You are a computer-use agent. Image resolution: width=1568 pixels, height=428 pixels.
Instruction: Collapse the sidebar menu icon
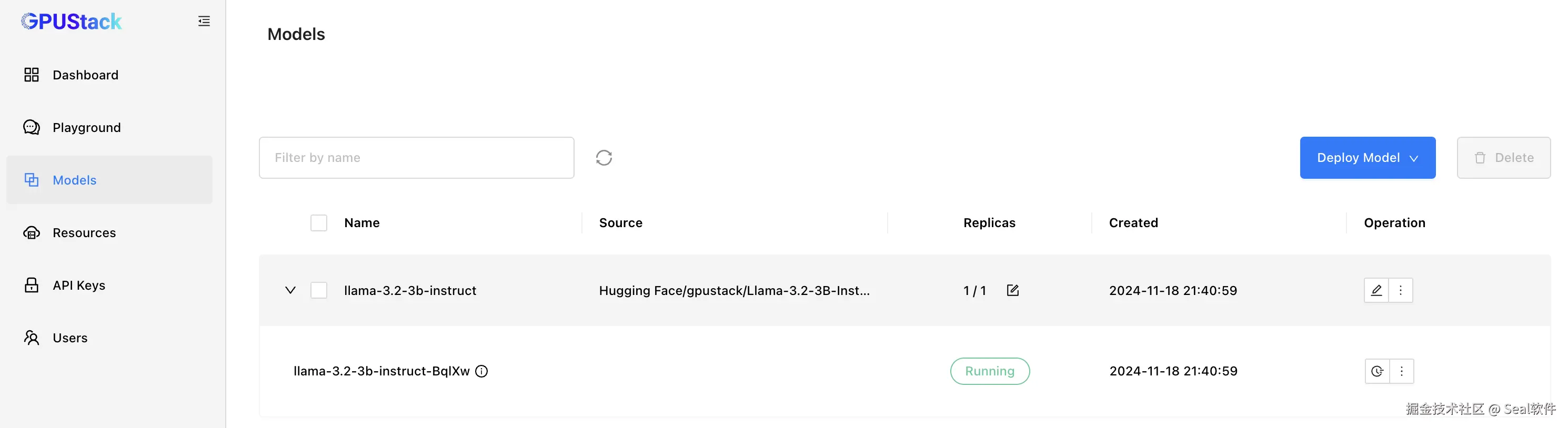pyautogui.click(x=204, y=21)
